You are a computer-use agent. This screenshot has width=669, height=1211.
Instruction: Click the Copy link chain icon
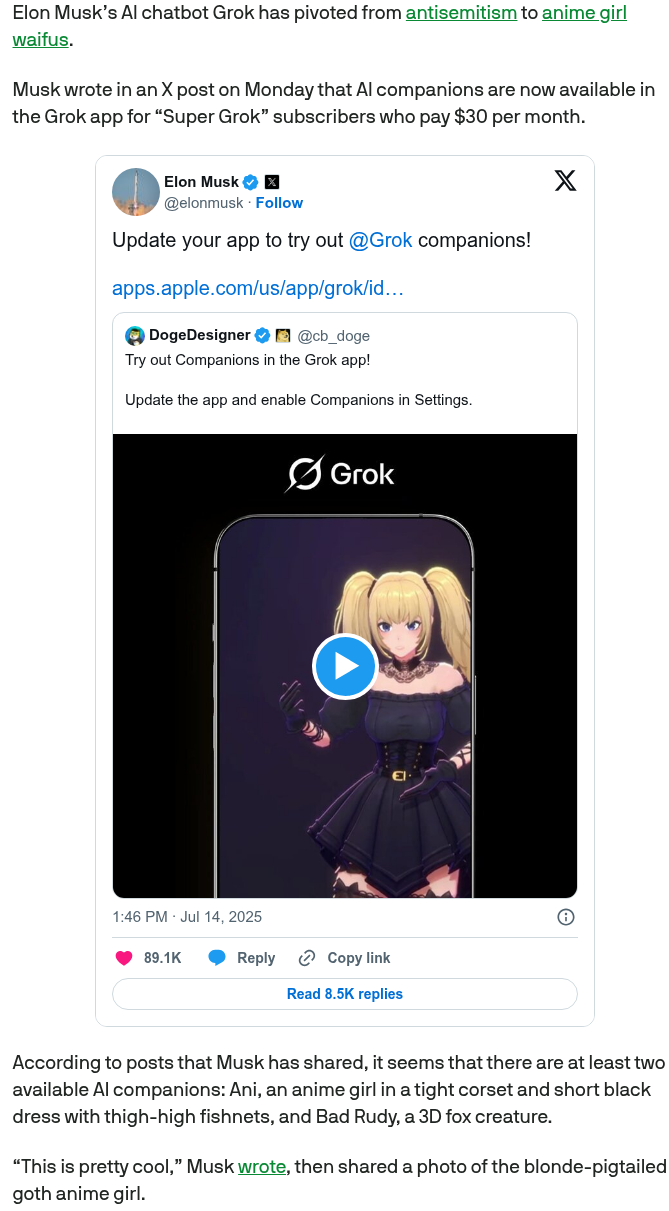point(307,958)
